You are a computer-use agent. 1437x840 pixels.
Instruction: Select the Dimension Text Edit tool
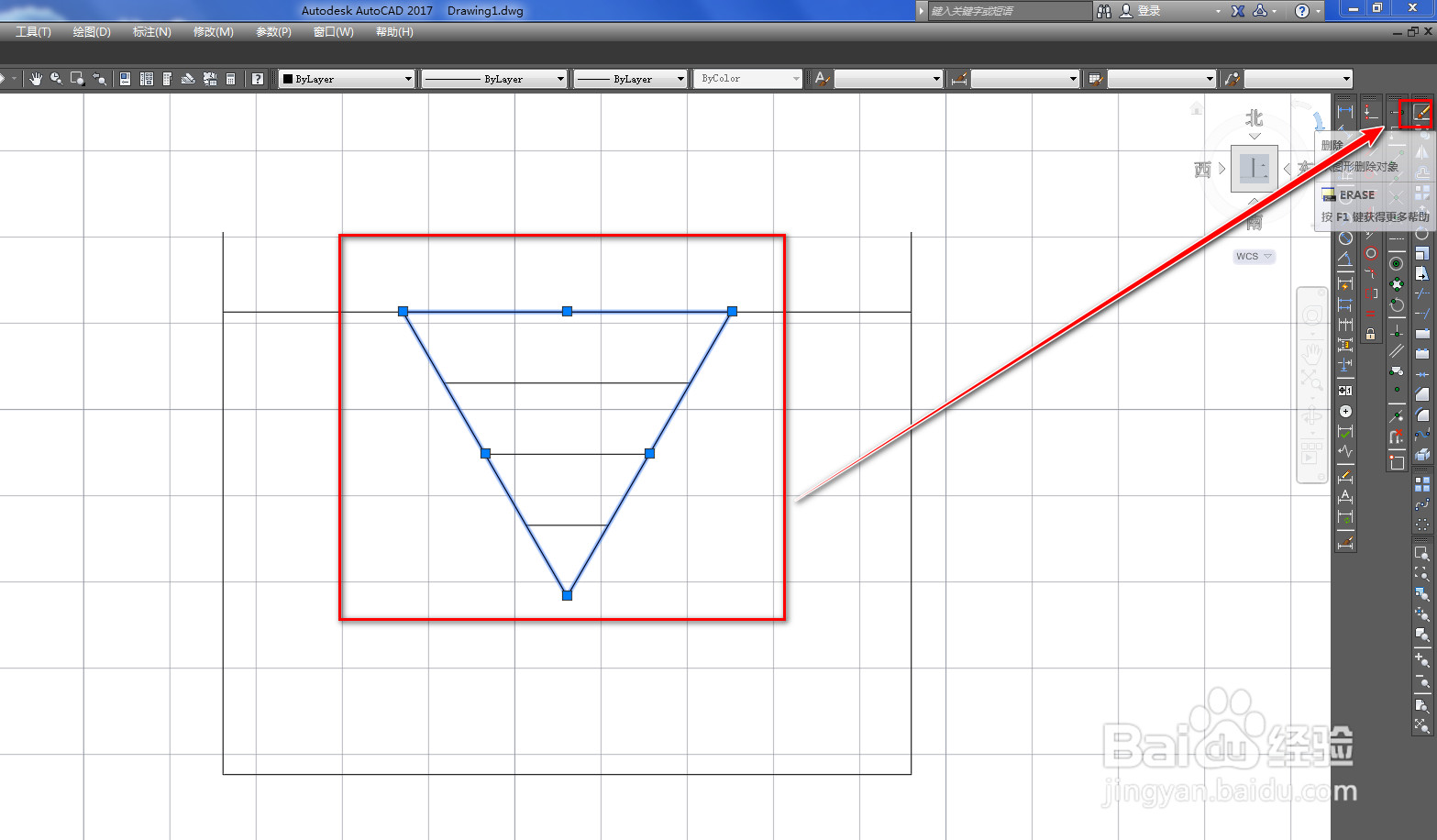(1345, 496)
